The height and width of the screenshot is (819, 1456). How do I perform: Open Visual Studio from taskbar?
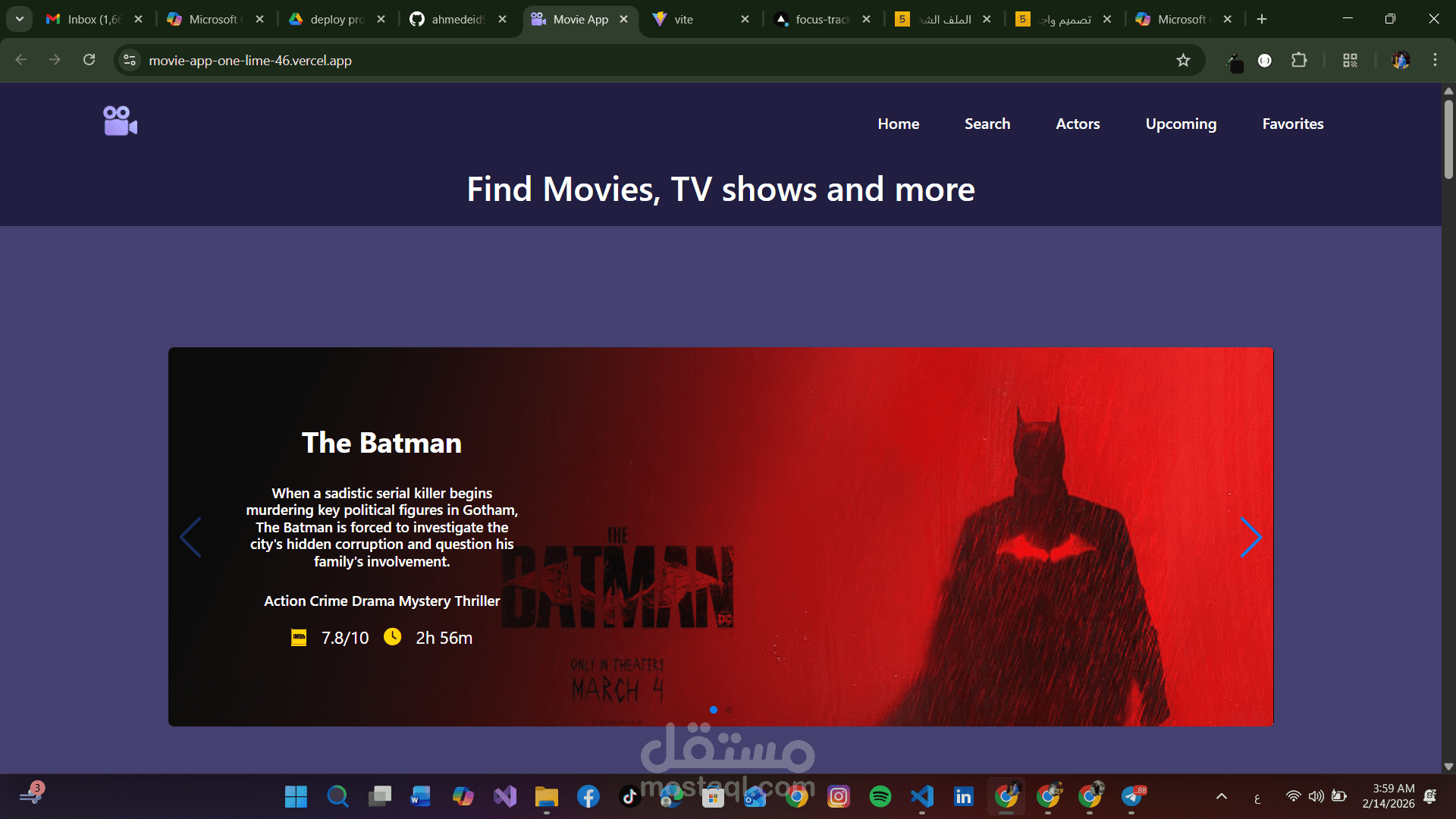click(504, 796)
